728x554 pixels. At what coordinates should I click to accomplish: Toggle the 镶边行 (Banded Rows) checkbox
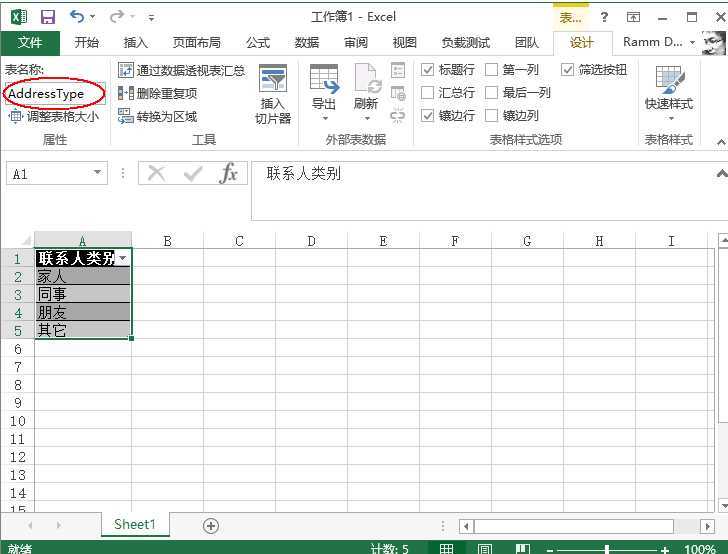427,115
